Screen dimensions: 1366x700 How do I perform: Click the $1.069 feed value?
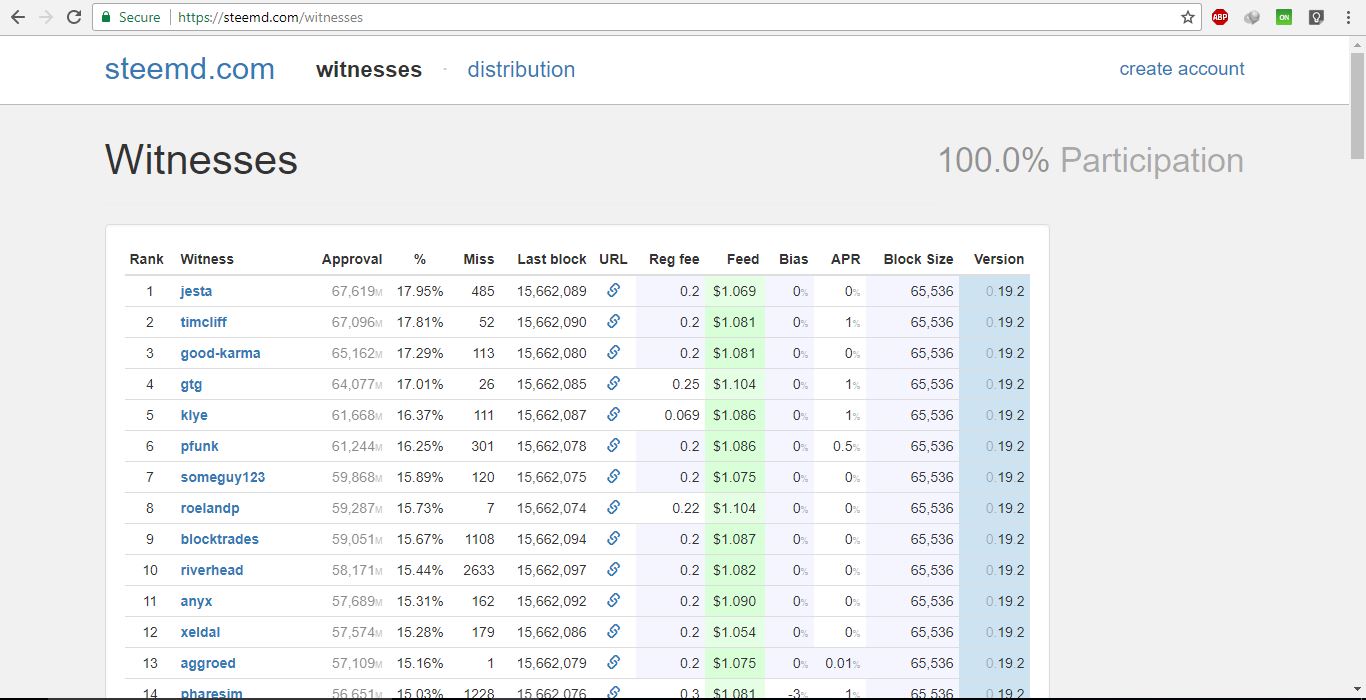tap(735, 292)
